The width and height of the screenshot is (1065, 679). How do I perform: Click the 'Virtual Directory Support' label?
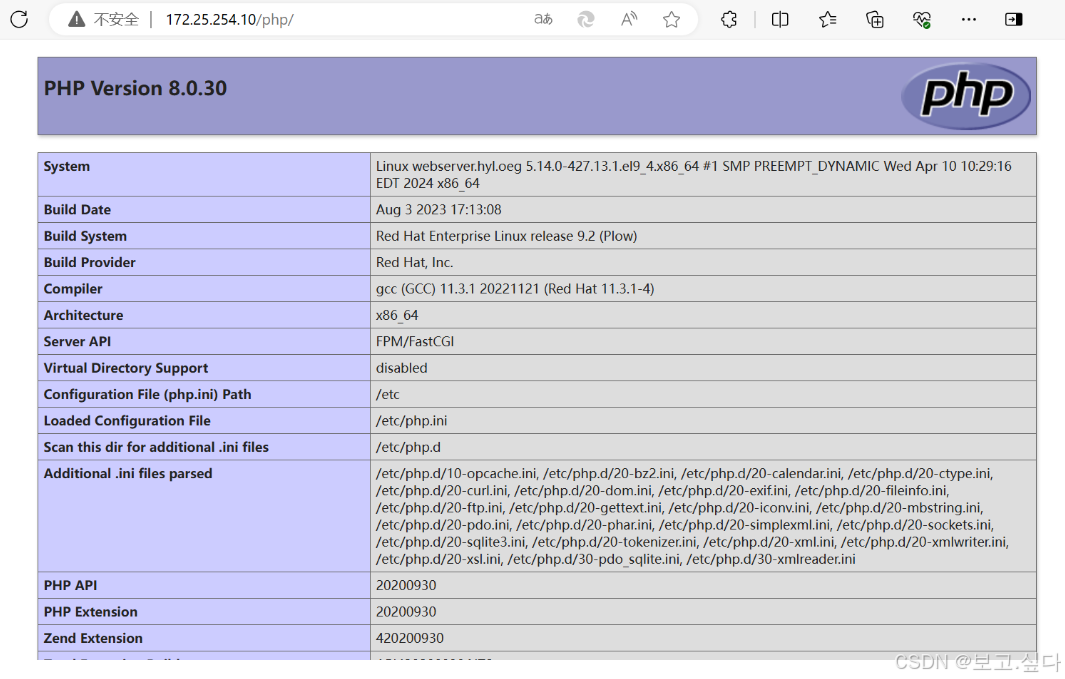coord(126,369)
